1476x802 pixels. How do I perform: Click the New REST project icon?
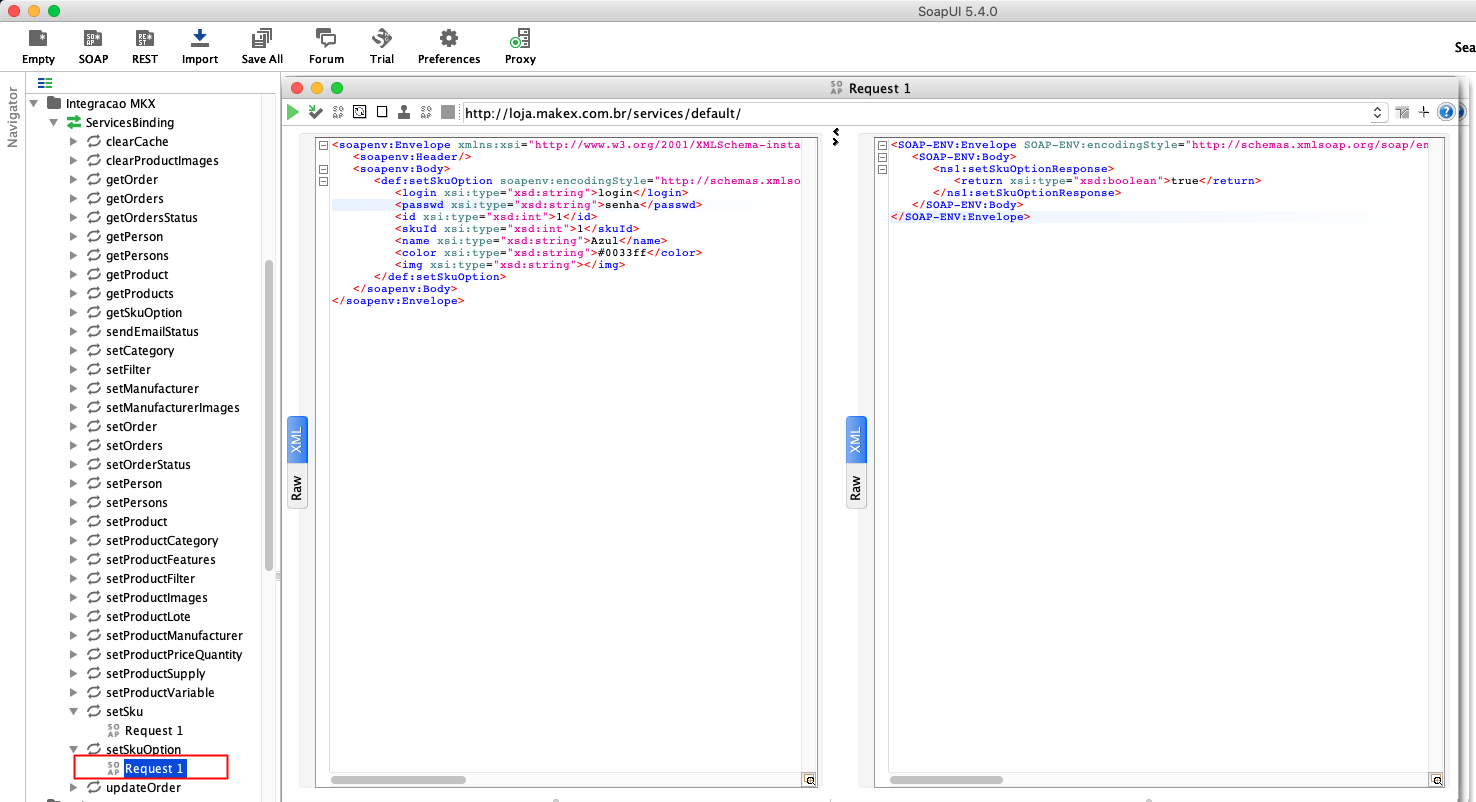click(145, 45)
